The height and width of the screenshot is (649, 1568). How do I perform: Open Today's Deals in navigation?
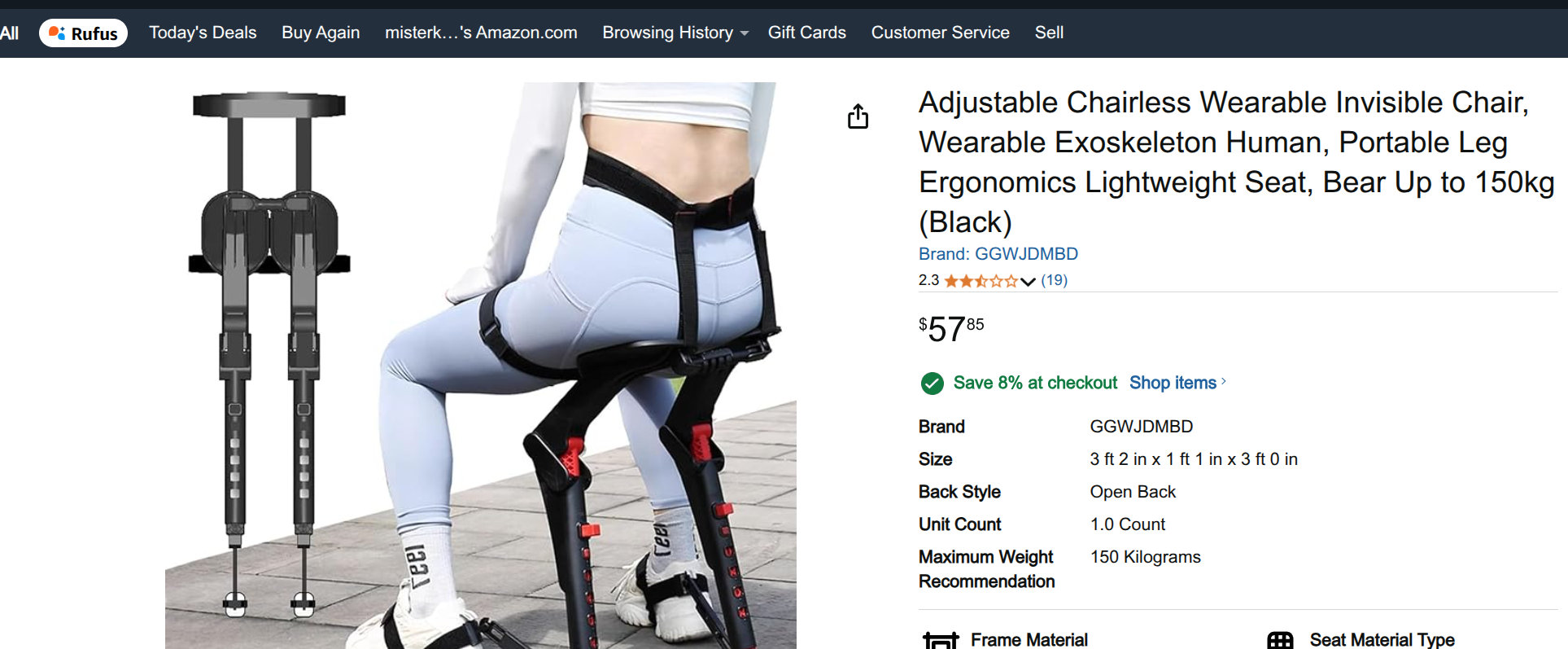pos(203,33)
